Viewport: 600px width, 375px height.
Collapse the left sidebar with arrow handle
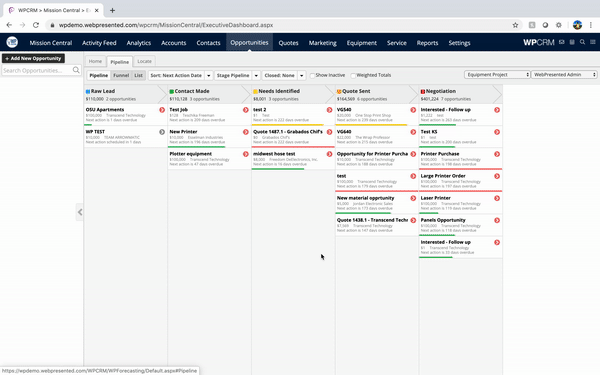click(x=80, y=212)
